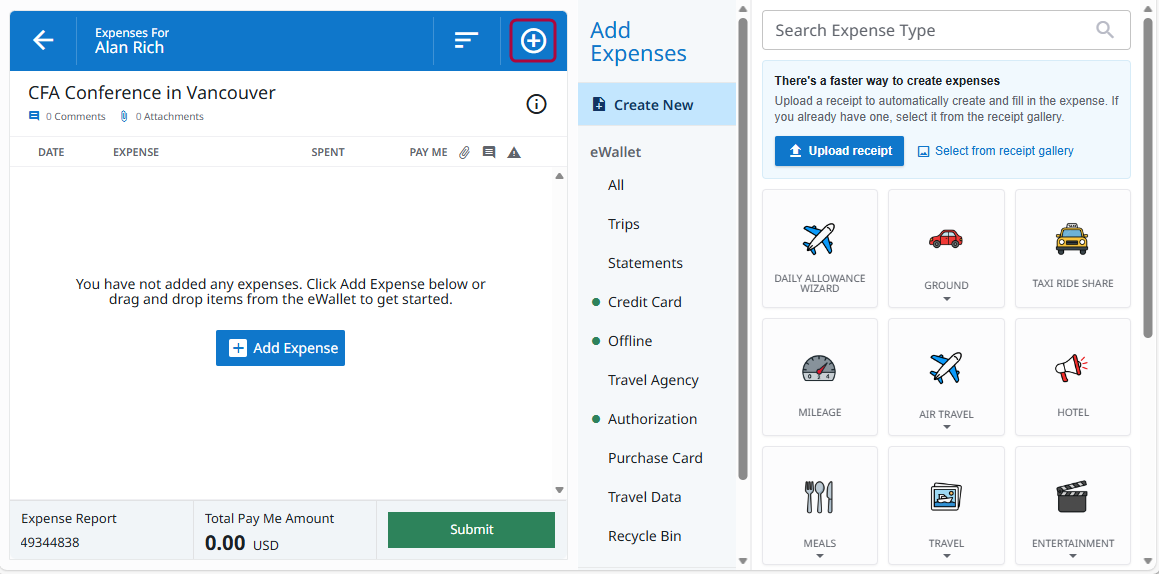Expand the Meals expense category
The image size is (1159, 574).
(x=820, y=557)
